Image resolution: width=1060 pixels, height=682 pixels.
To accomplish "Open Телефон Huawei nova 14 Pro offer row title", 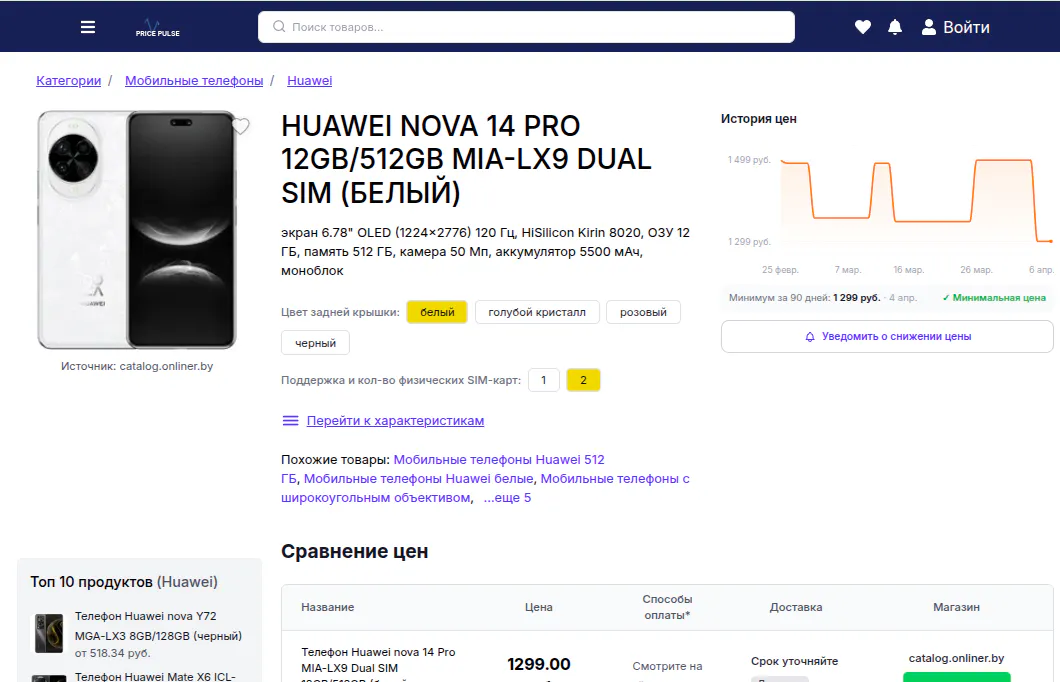I will [x=379, y=664].
